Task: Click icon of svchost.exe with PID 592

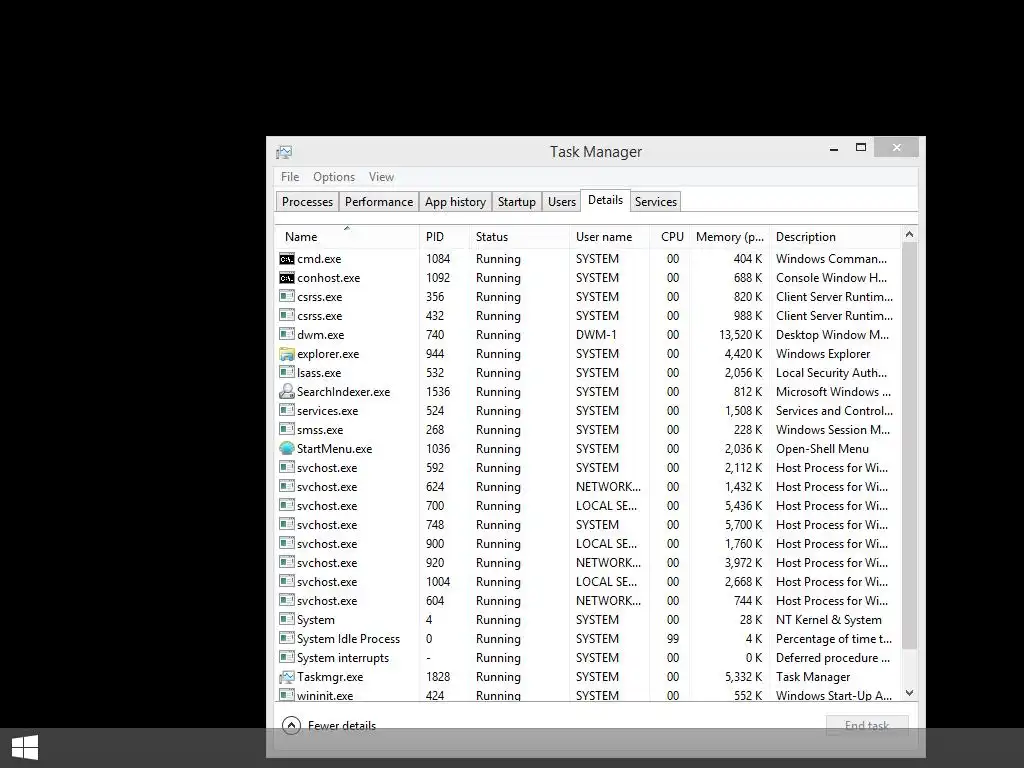Action: (x=287, y=468)
